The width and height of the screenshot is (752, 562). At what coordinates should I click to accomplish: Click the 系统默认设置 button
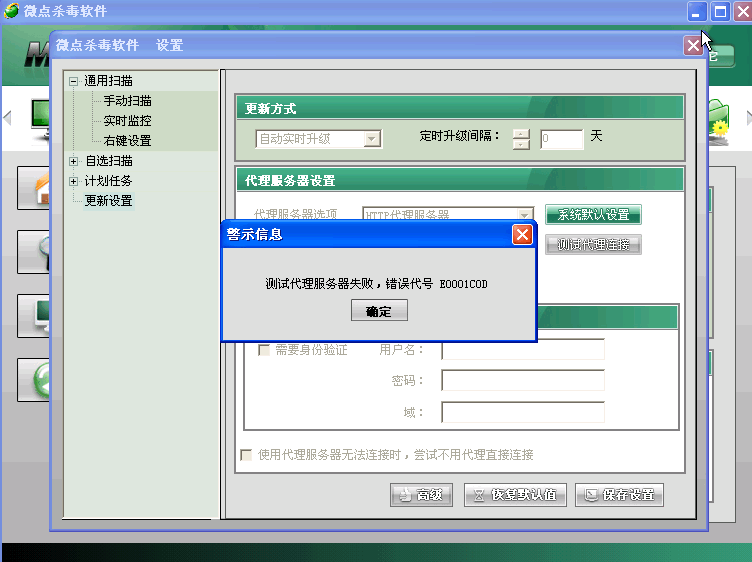(593, 215)
